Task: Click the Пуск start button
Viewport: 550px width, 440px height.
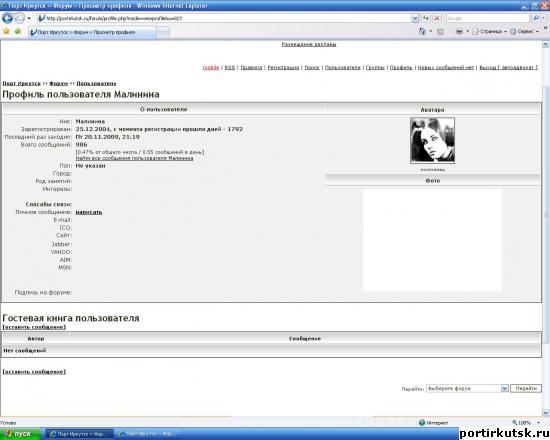Action: (18, 434)
